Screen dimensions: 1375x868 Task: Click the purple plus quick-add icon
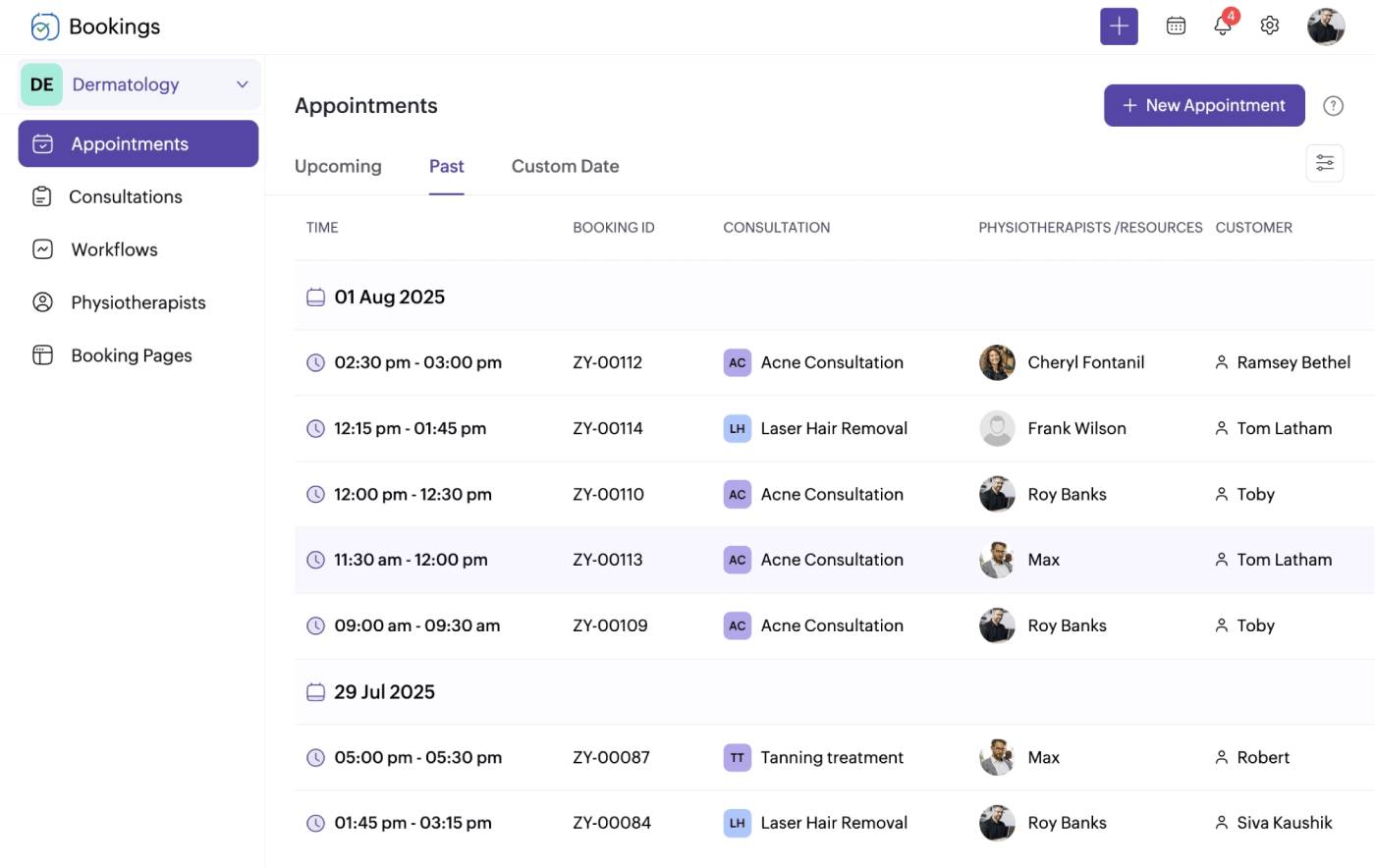click(x=1119, y=27)
